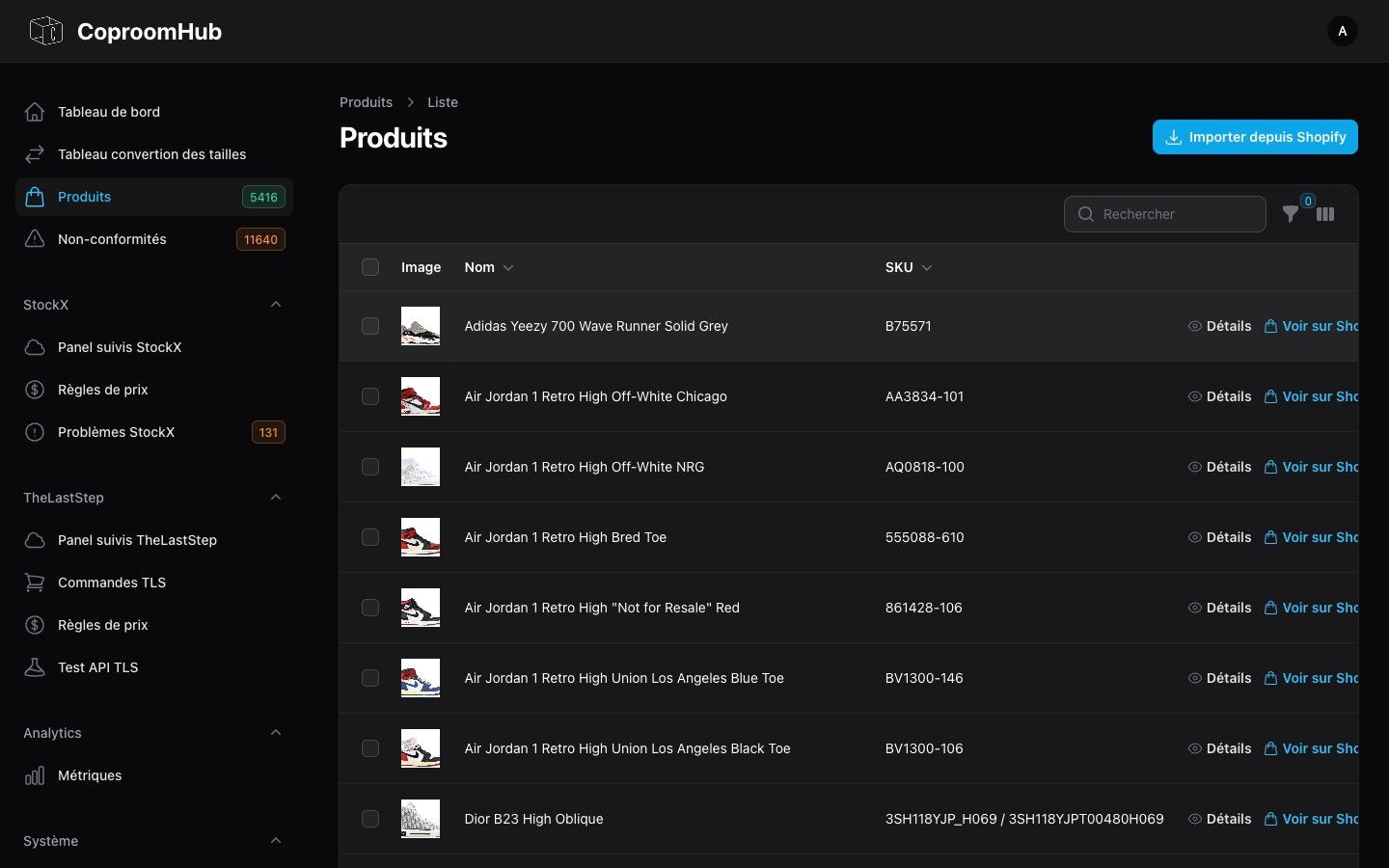Image resolution: width=1389 pixels, height=868 pixels.
Task: Click the Panel suivis StockX cloud icon
Action: (35, 347)
